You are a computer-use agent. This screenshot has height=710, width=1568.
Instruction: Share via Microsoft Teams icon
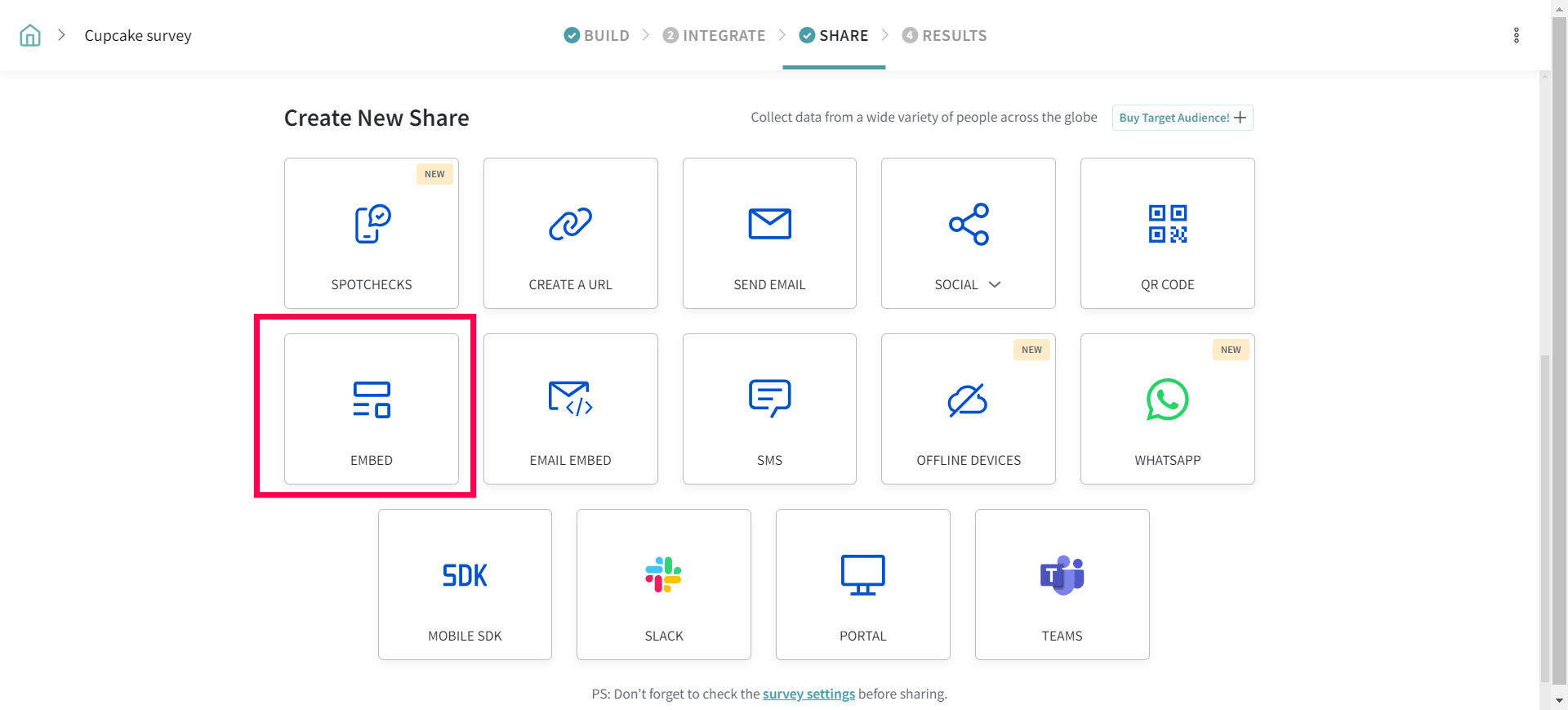click(x=1062, y=575)
